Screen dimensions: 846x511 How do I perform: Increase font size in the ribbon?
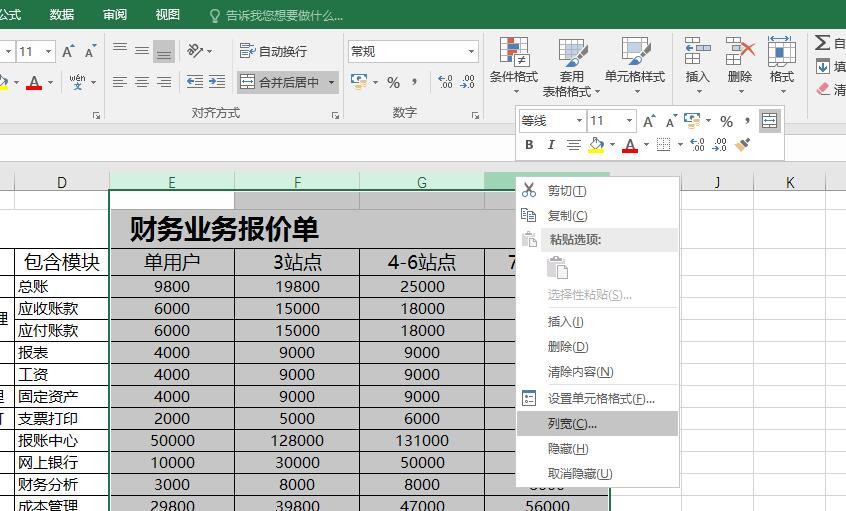point(68,51)
